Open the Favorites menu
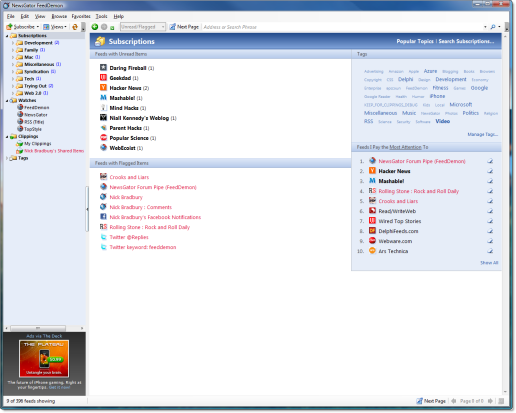This screenshot has height=413, width=516. coord(81,16)
